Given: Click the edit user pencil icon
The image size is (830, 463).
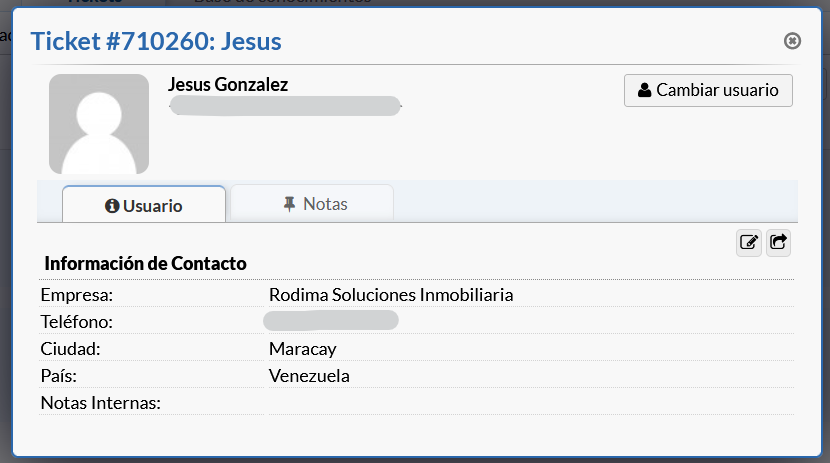Looking at the screenshot, I should pyautogui.click(x=748, y=242).
